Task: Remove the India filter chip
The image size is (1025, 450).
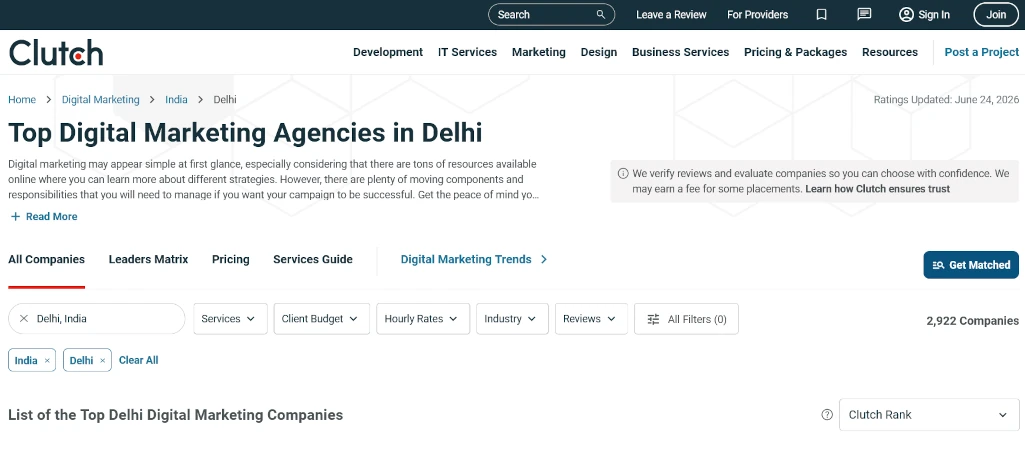Action: point(47,360)
